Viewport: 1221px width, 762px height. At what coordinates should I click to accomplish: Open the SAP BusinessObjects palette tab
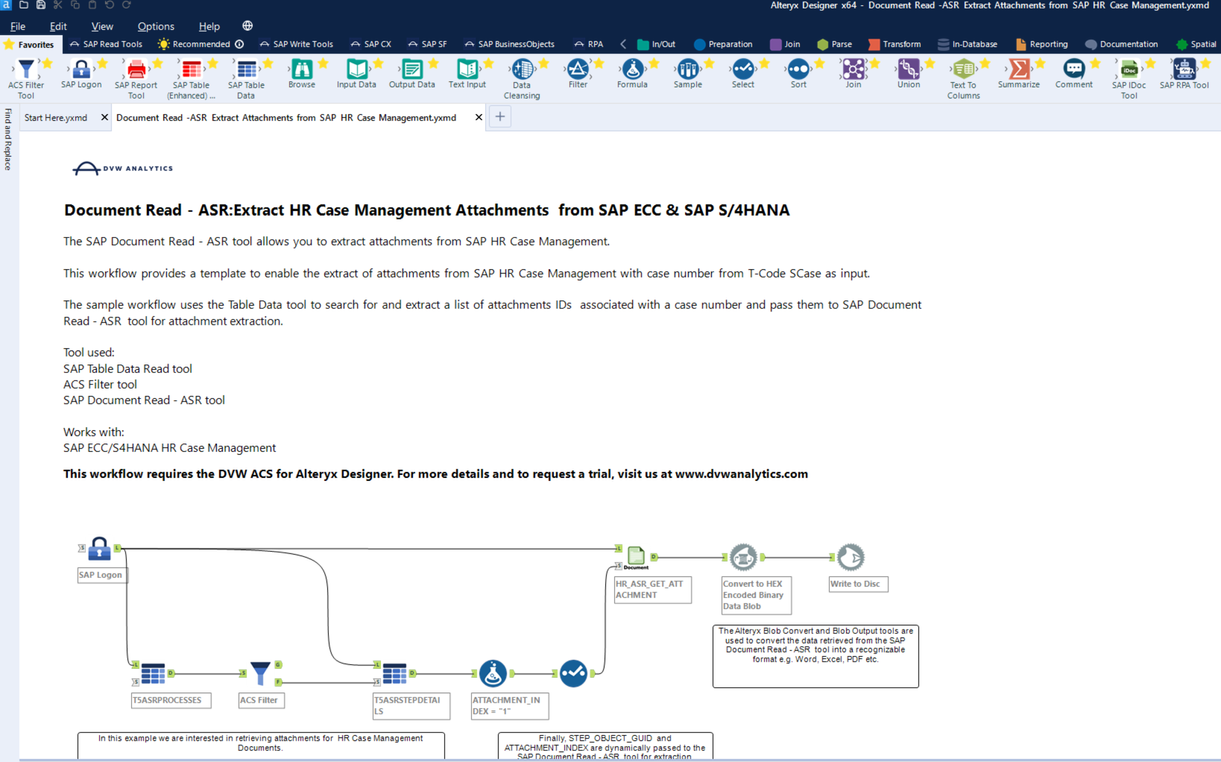click(x=509, y=44)
